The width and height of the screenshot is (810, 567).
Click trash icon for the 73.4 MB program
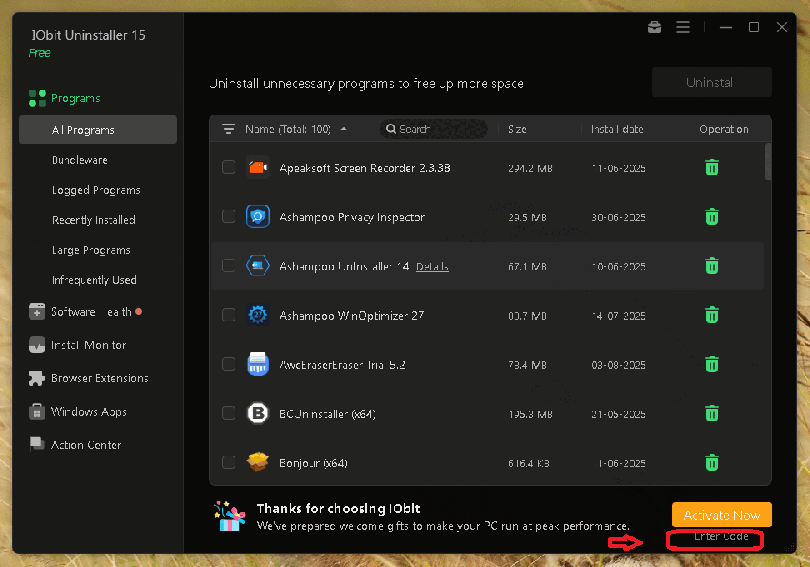712,364
